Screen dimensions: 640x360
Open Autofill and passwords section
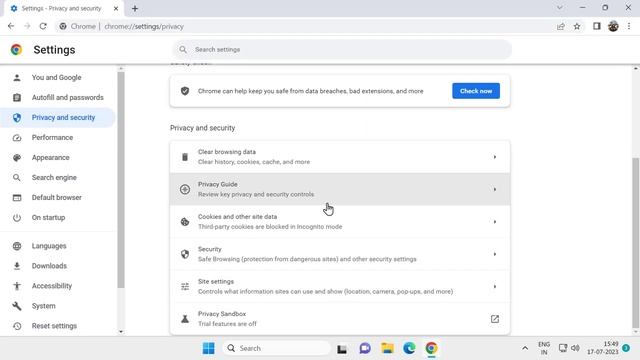(57, 97)
